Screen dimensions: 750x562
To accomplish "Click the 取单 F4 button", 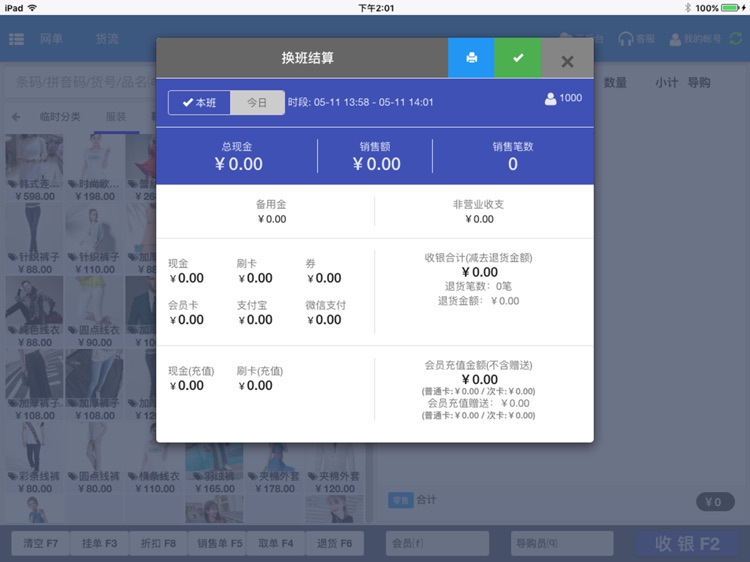I will coord(276,543).
